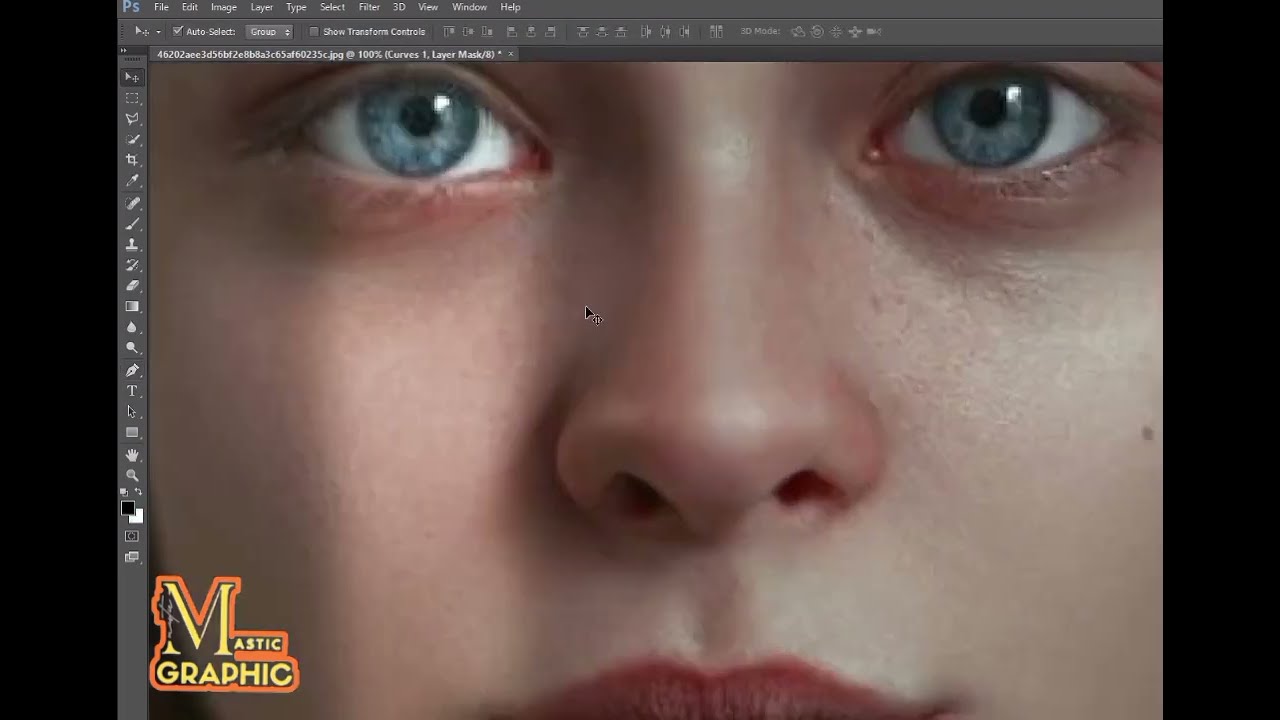Align horizontal centers of layers
Viewport: 1280px width, 720px height.
tap(531, 32)
